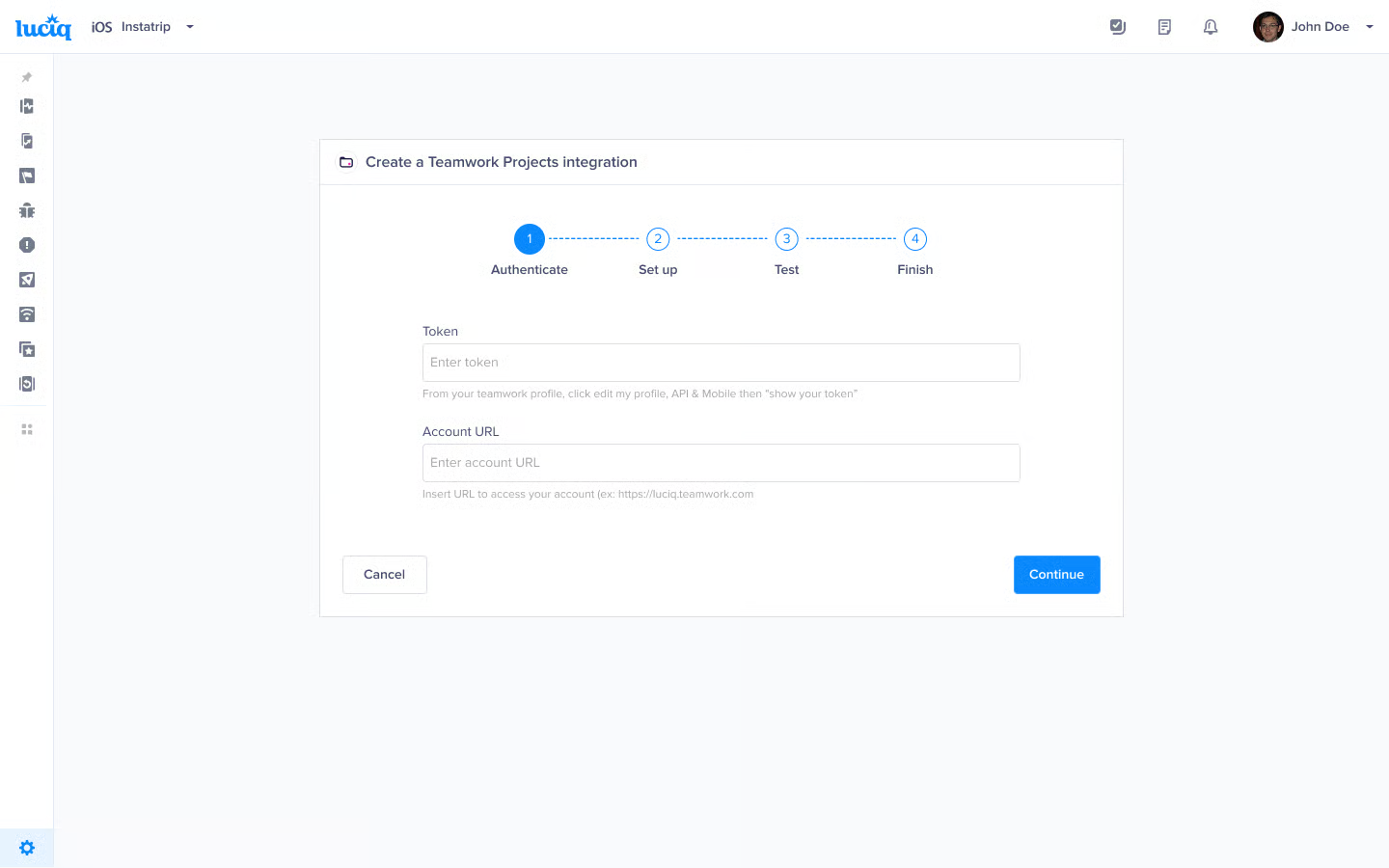
Task: Click the Continue button
Action: click(x=1057, y=575)
